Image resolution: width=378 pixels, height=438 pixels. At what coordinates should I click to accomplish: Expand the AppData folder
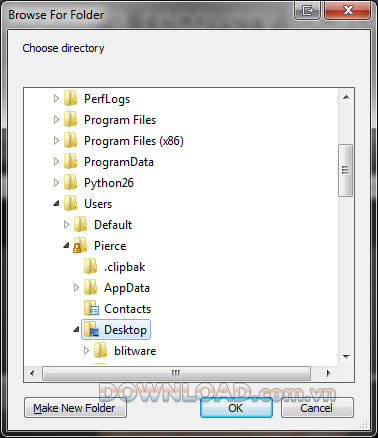[76, 288]
